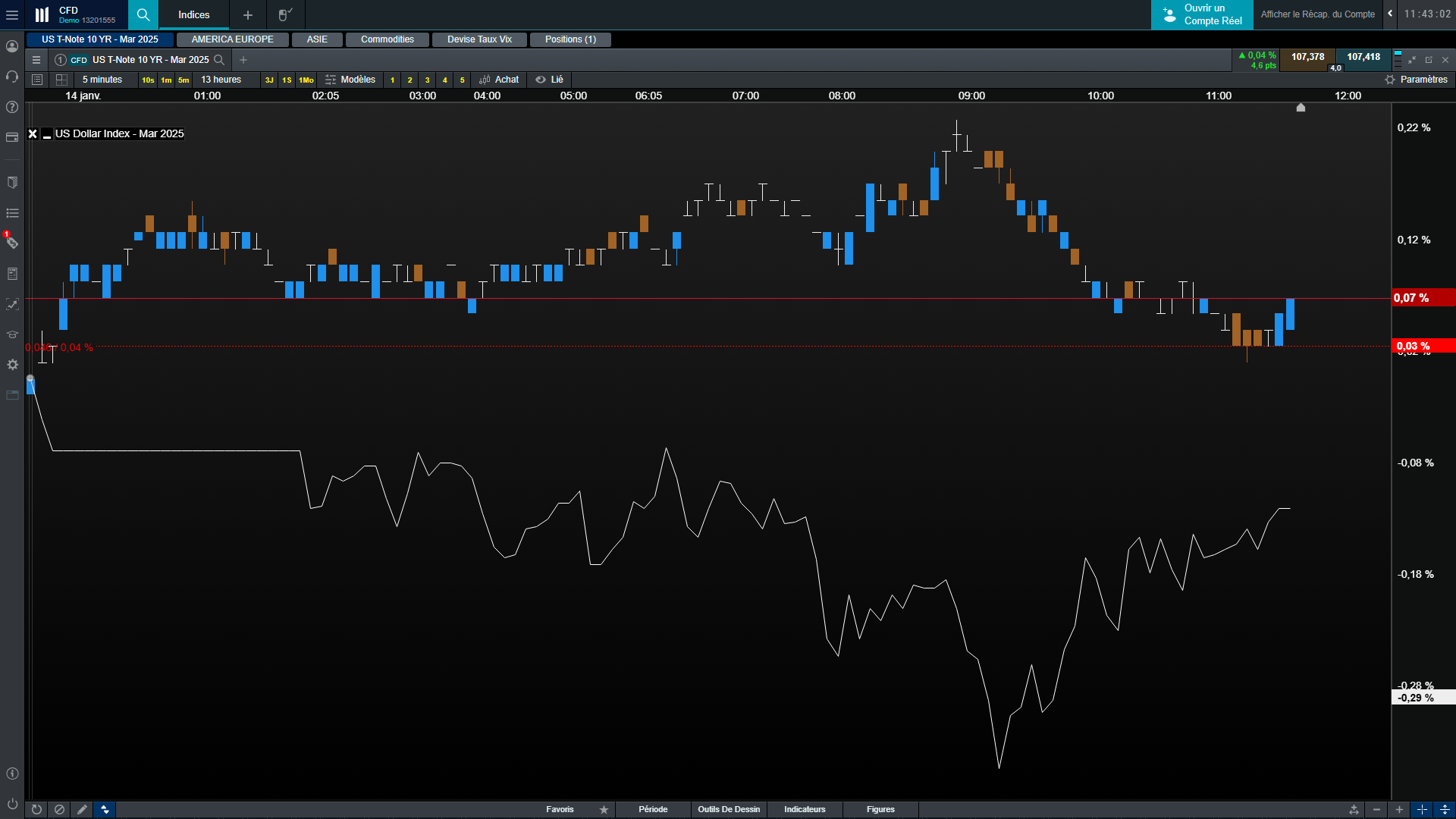The image size is (1456, 819).
Task: Click the power logout icon
Action: click(x=12, y=803)
